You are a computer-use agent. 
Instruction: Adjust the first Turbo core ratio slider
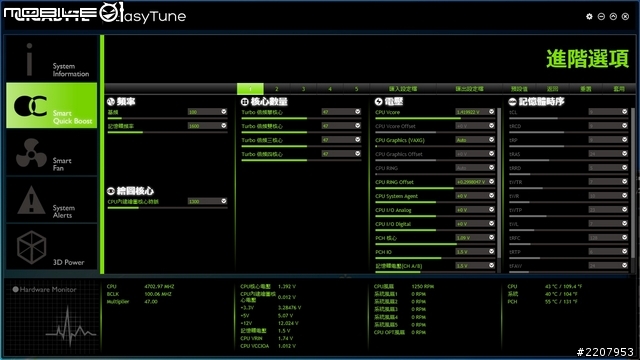point(301,118)
